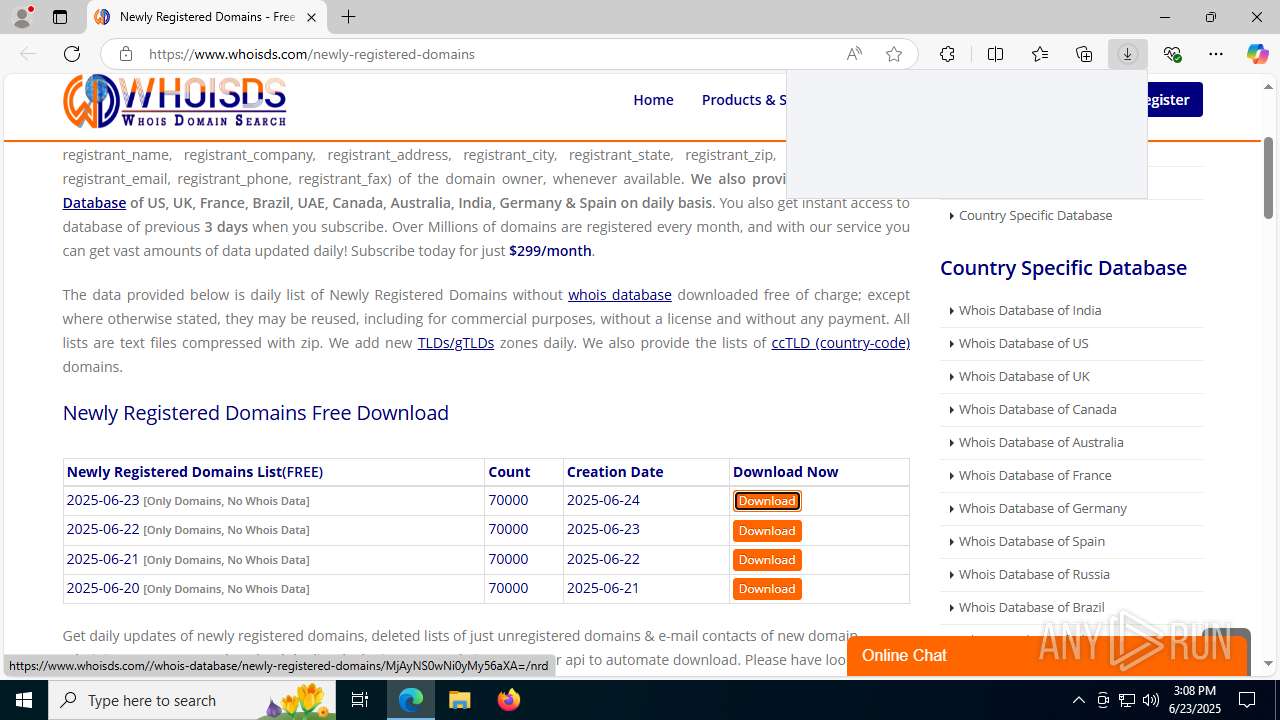Open Whois Database of India
This screenshot has height=720, width=1280.
(x=1030, y=310)
